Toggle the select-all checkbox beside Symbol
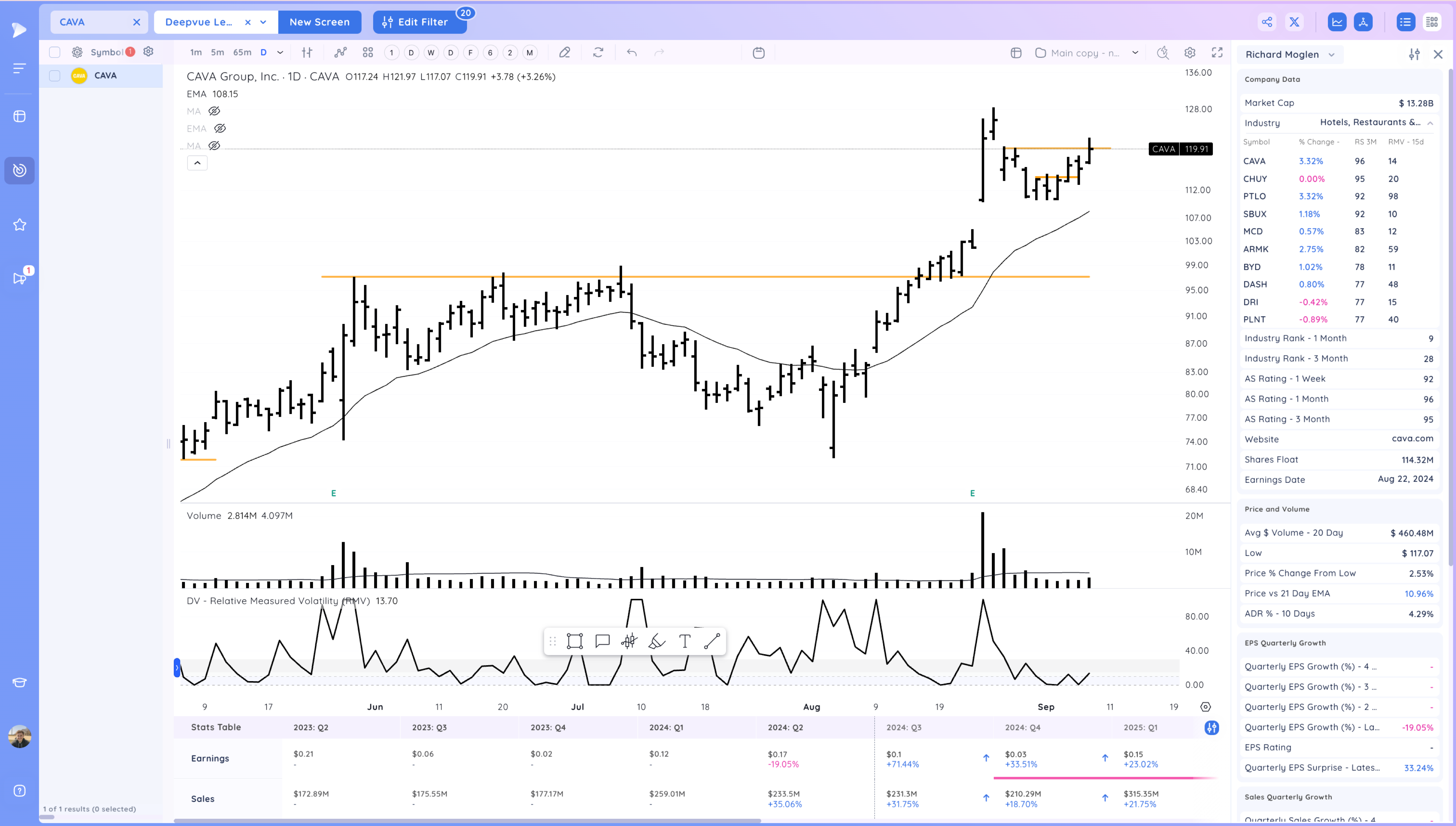 (55, 52)
